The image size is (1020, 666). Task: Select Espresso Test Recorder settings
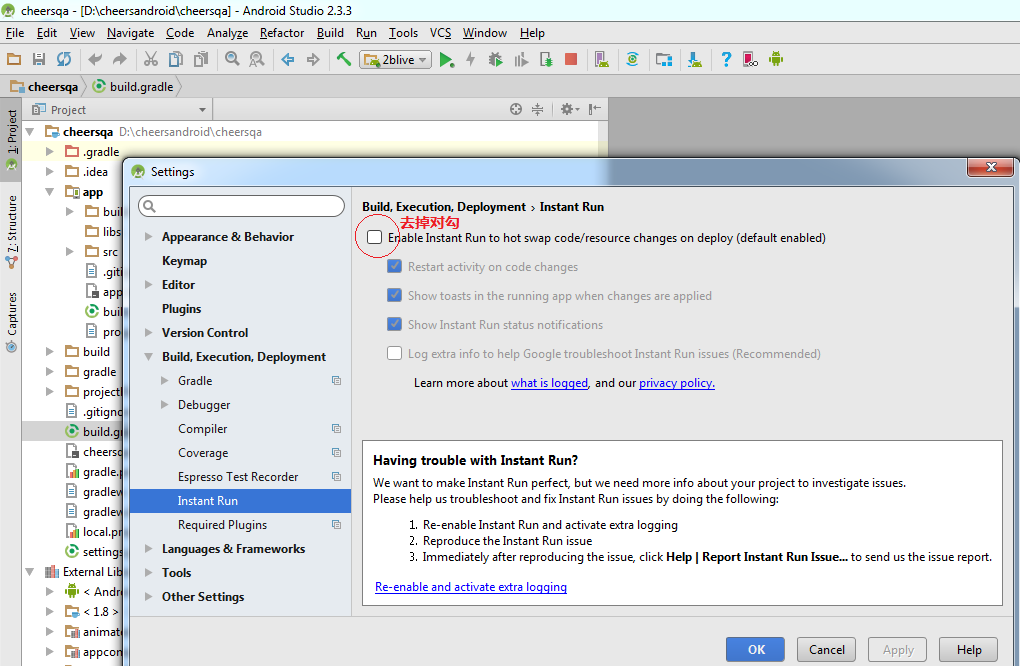[240, 477]
